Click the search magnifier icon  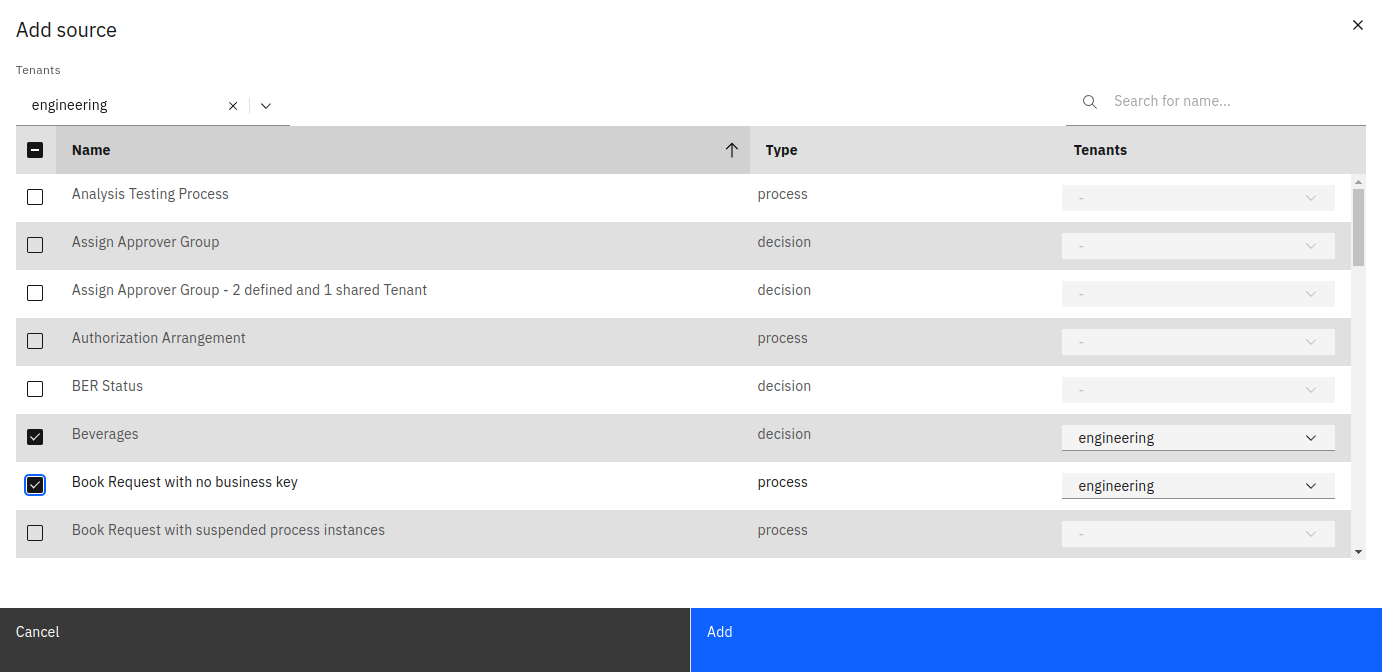(x=1089, y=101)
